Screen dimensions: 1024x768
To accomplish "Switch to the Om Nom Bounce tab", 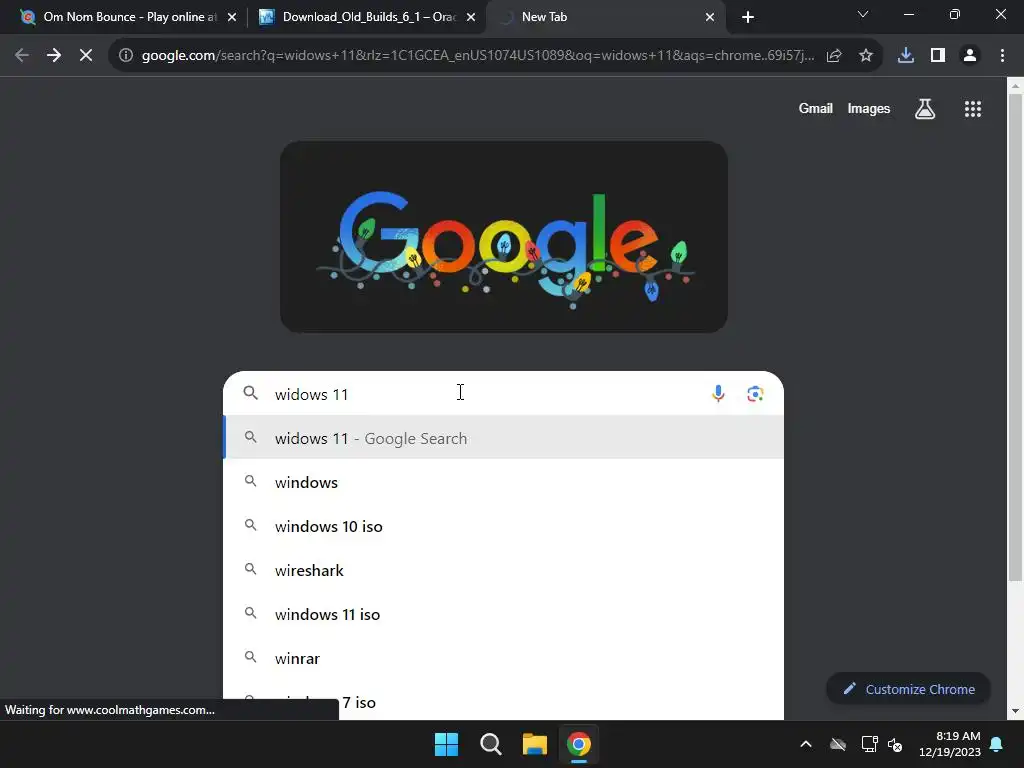I will coord(128,17).
